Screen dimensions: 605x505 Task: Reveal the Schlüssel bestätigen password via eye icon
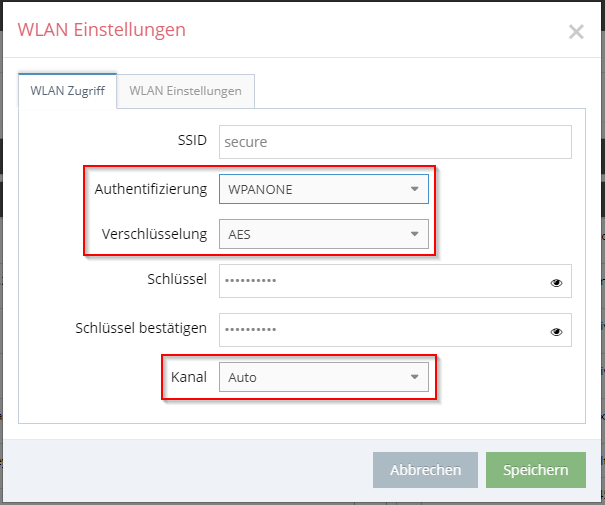pyautogui.click(x=556, y=332)
